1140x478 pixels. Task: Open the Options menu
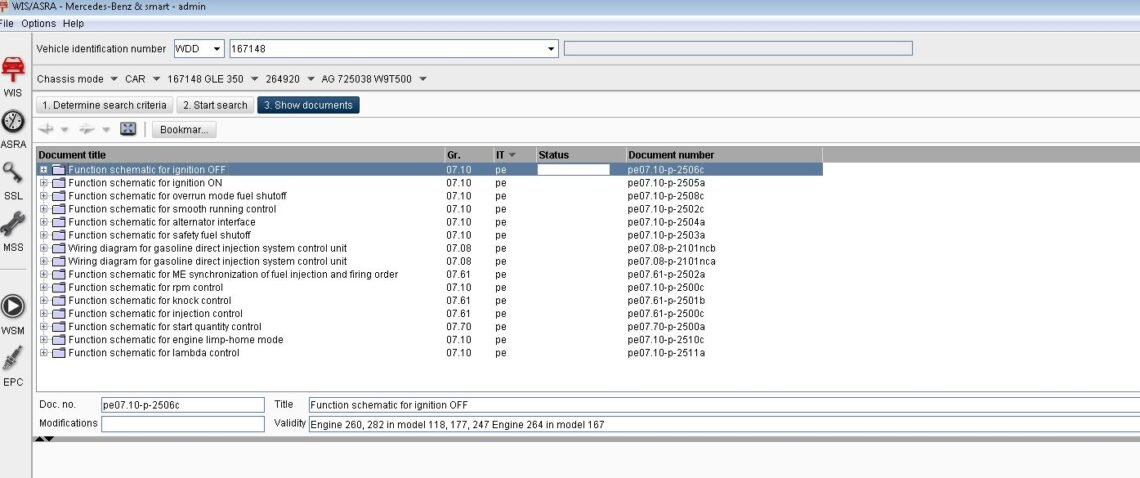39,23
